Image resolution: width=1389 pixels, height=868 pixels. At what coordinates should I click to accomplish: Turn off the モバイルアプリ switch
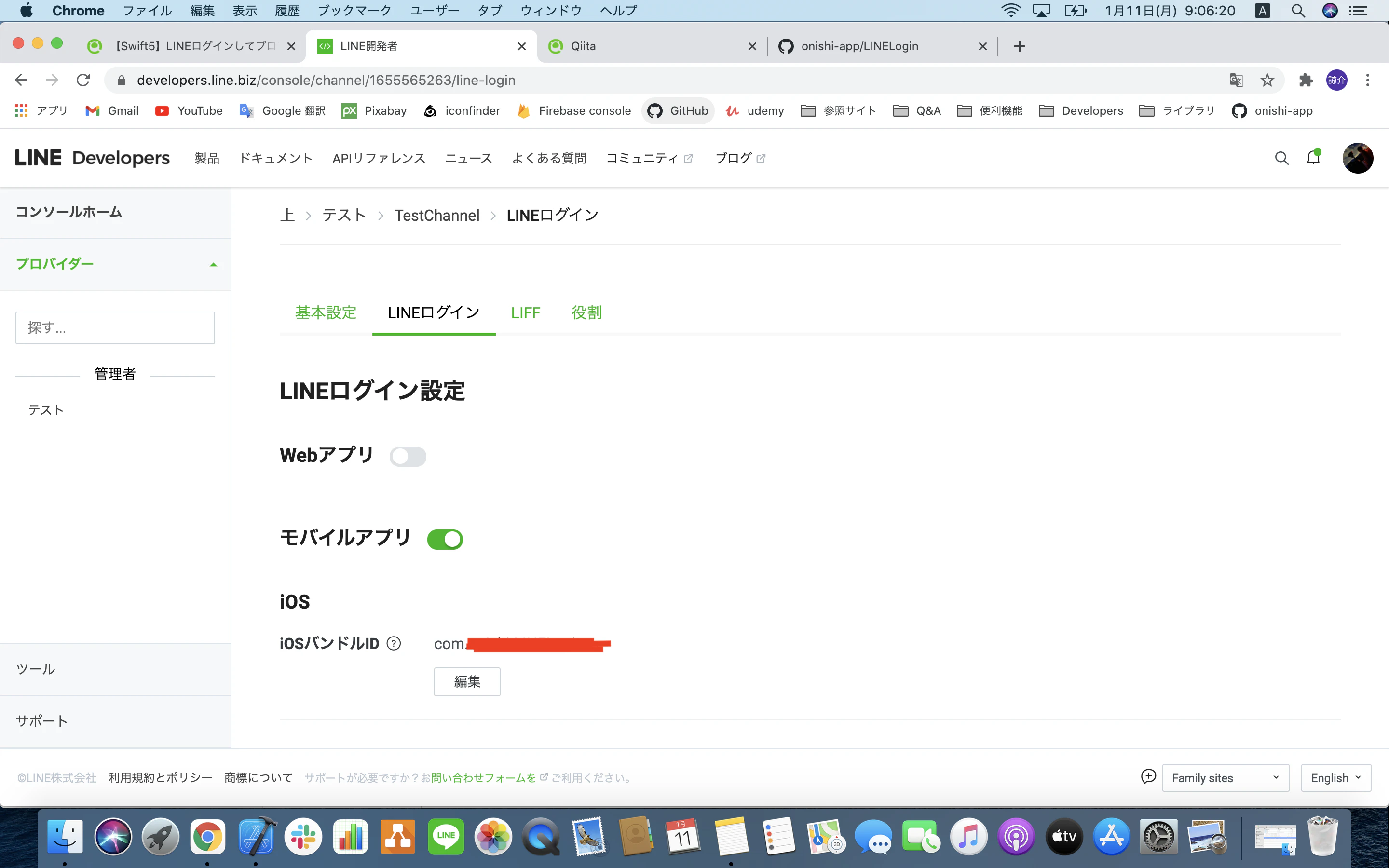pyautogui.click(x=445, y=539)
